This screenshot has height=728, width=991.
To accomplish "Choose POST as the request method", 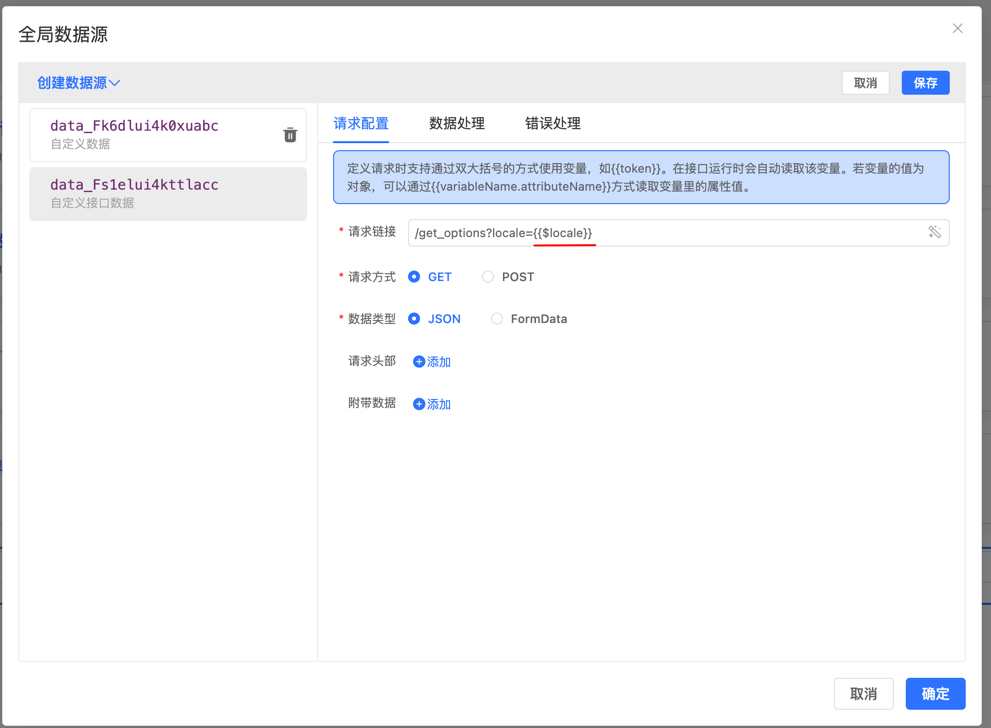I will click(x=488, y=277).
